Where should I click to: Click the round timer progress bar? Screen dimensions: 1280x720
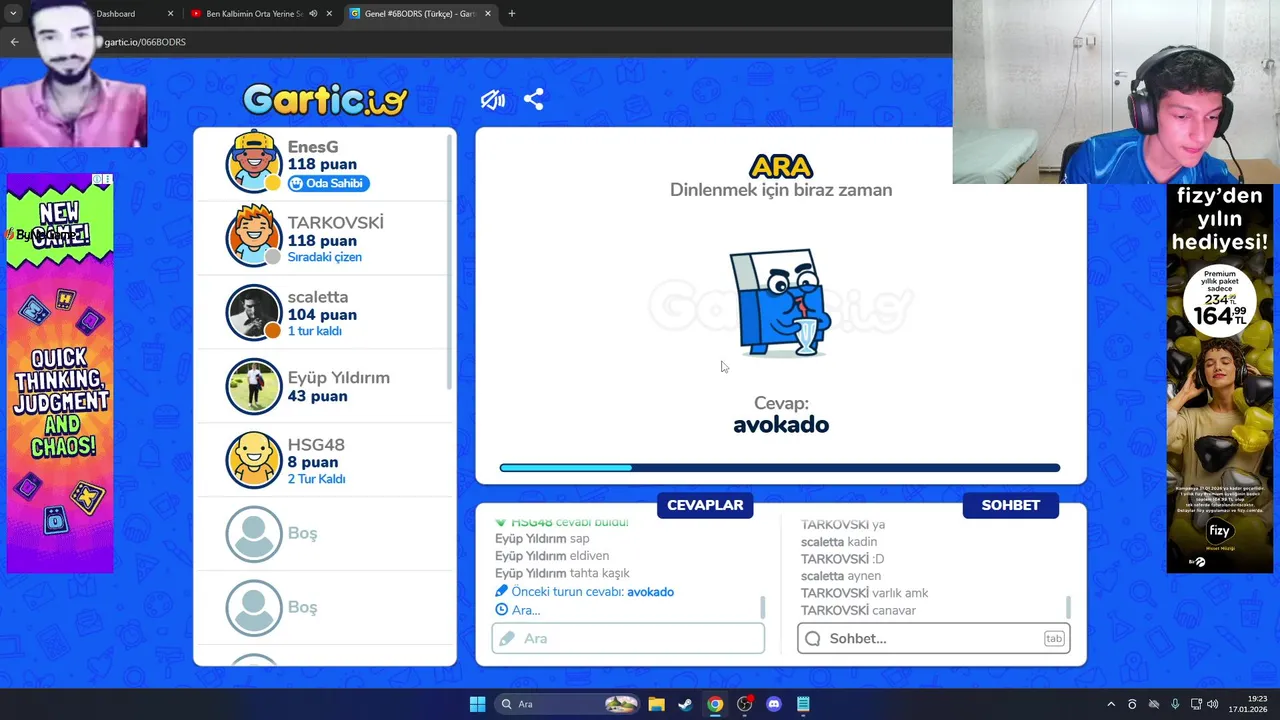[780, 467]
